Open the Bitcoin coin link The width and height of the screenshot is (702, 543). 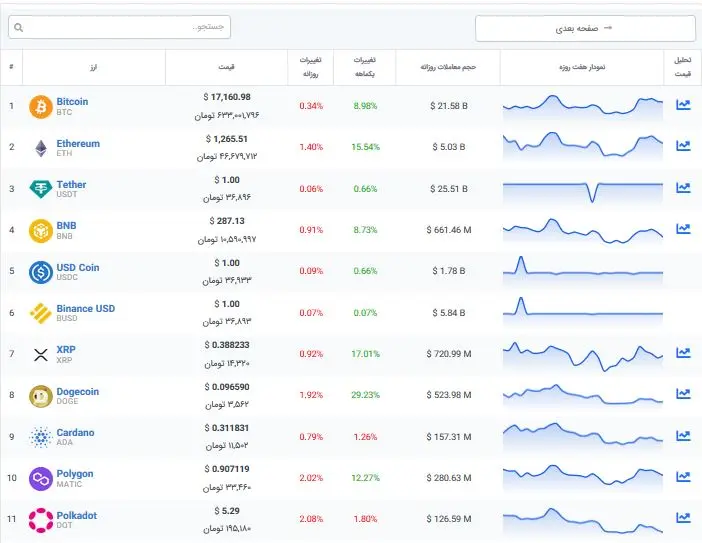(x=72, y=102)
